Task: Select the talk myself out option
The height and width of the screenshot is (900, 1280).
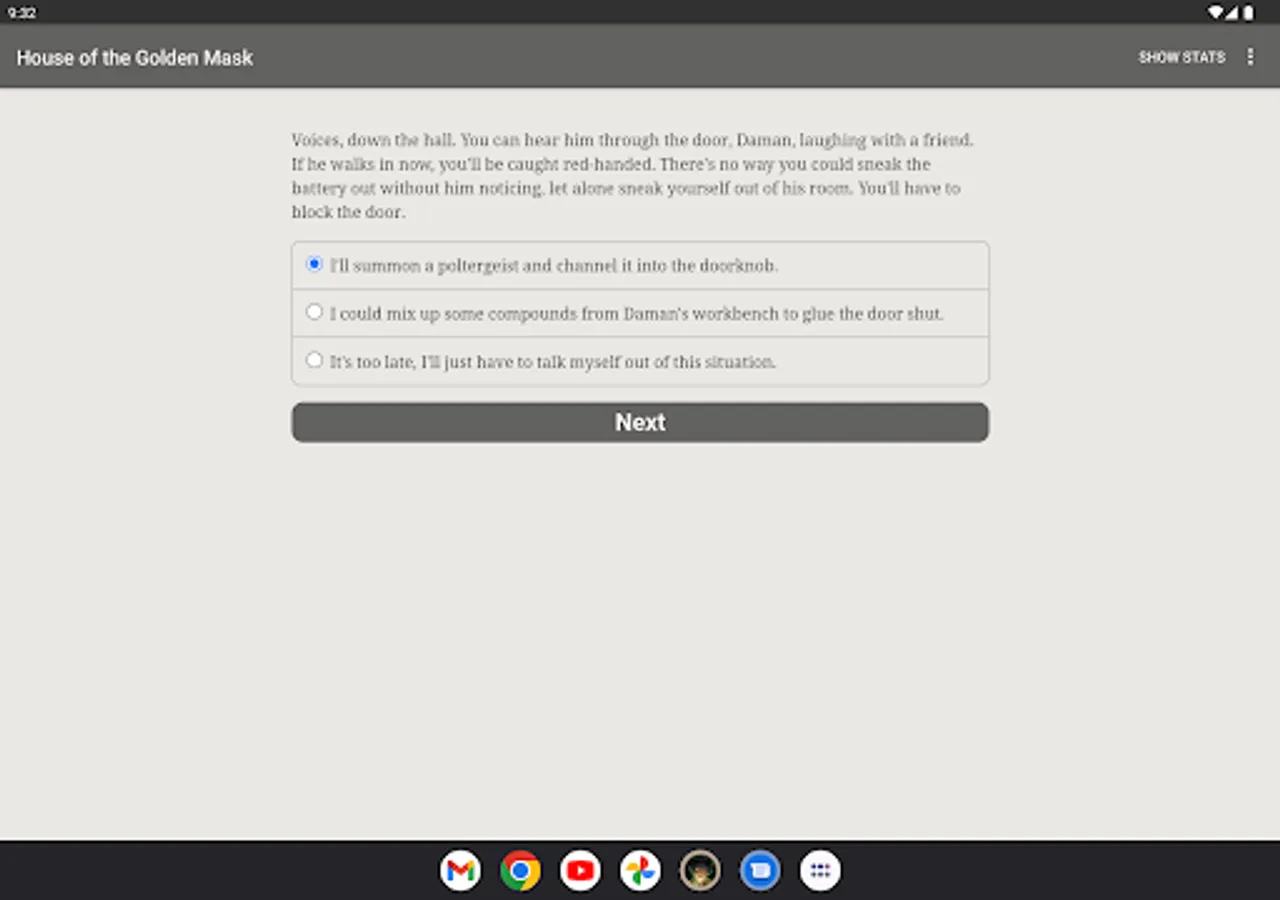Action: click(314, 359)
